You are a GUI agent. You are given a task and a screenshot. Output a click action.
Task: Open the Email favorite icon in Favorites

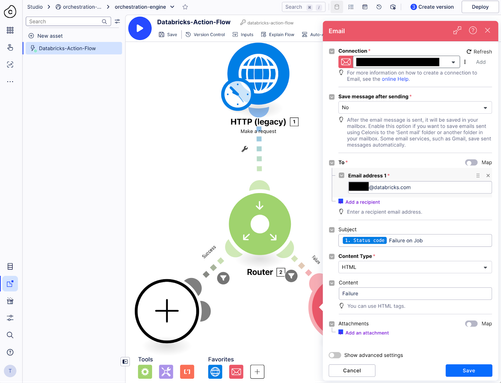(x=236, y=372)
